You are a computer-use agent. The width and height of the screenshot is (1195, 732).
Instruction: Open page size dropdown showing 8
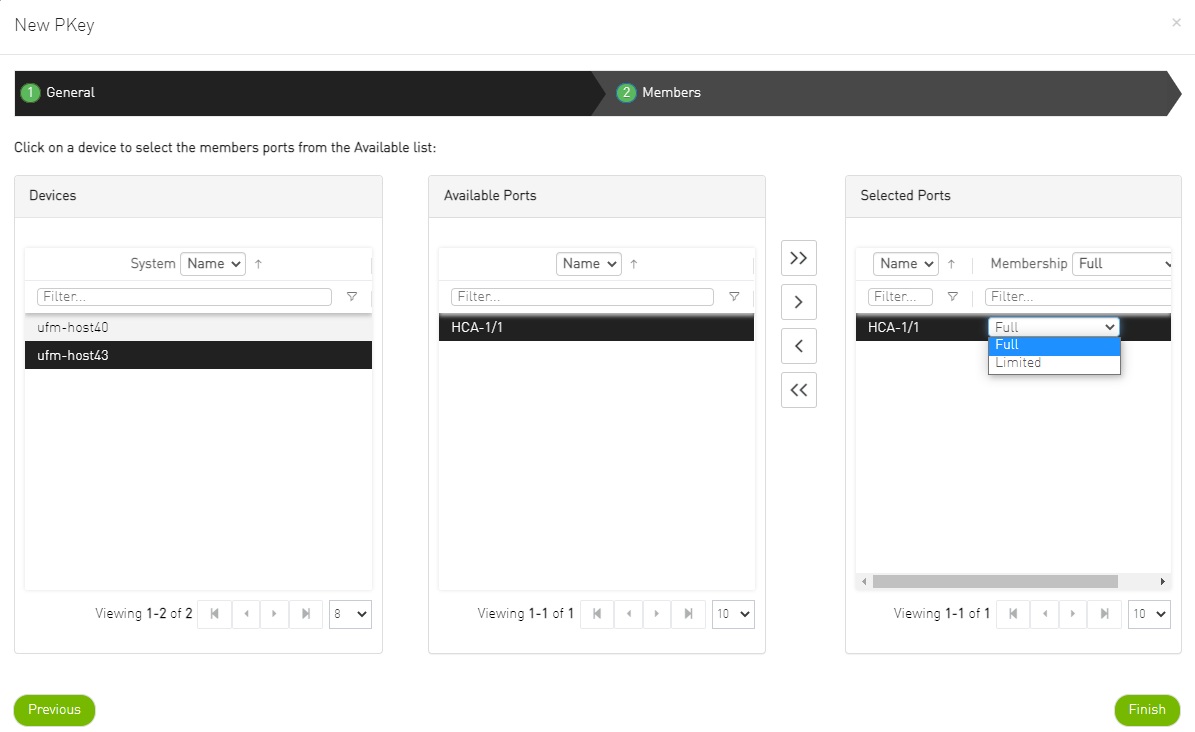coord(350,614)
